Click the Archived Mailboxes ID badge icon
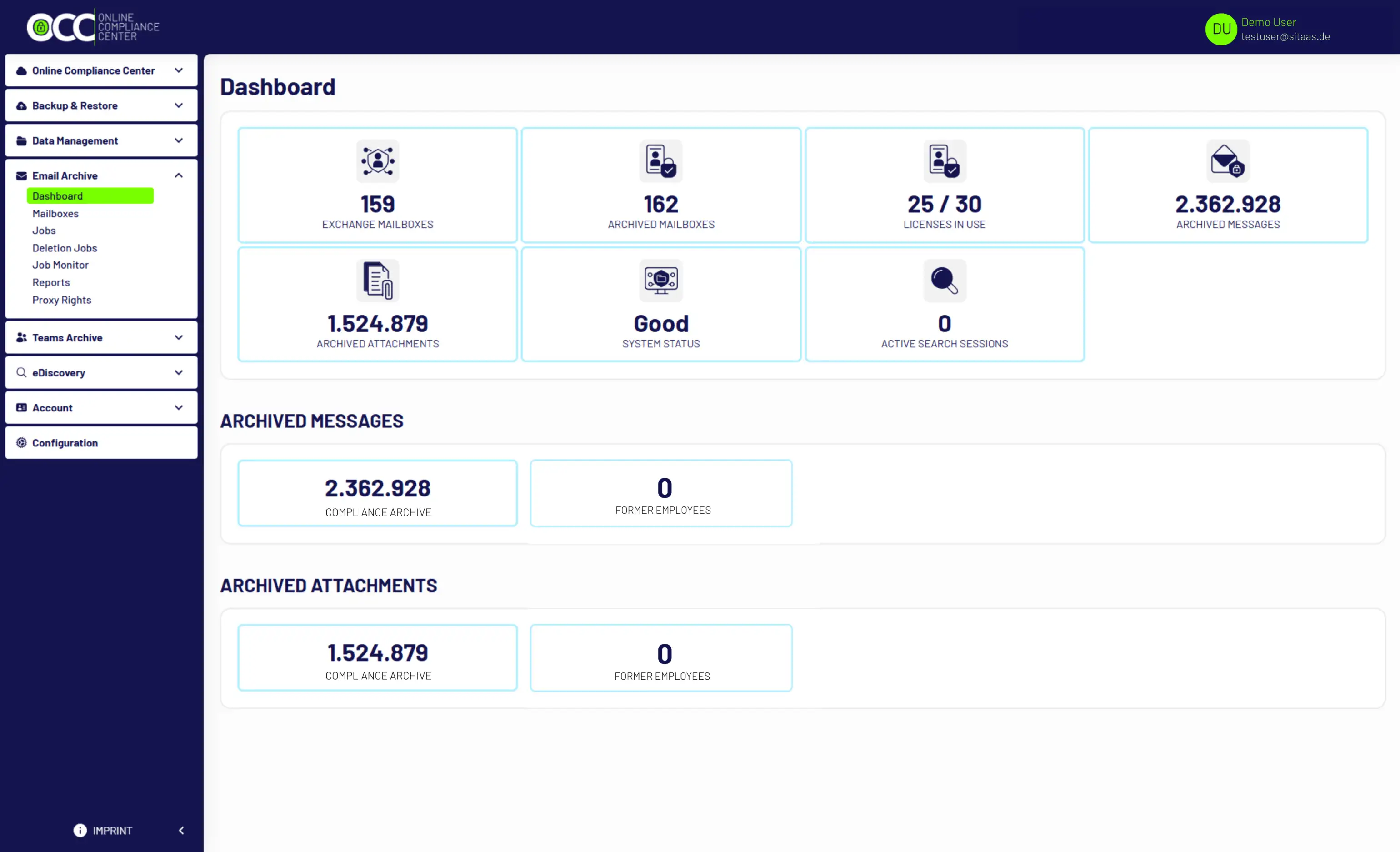The height and width of the screenshot is (852, 1400). click(660, 161)
